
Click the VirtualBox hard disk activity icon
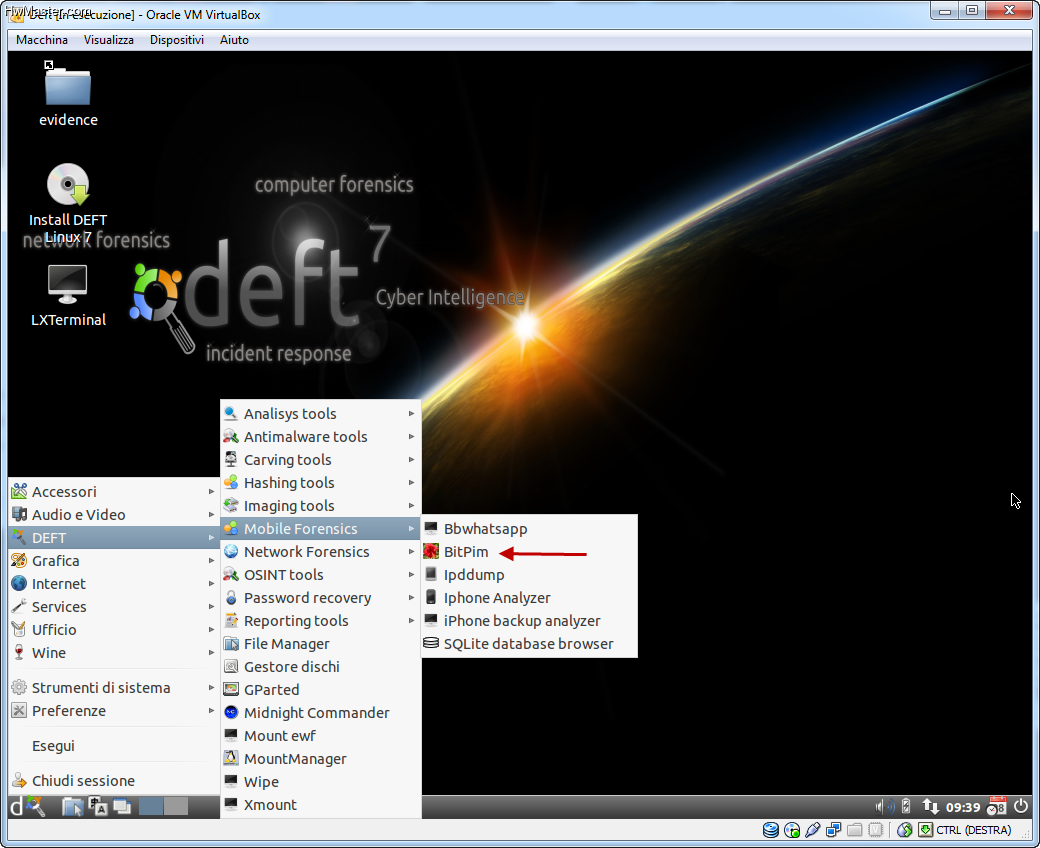[770, 830]
